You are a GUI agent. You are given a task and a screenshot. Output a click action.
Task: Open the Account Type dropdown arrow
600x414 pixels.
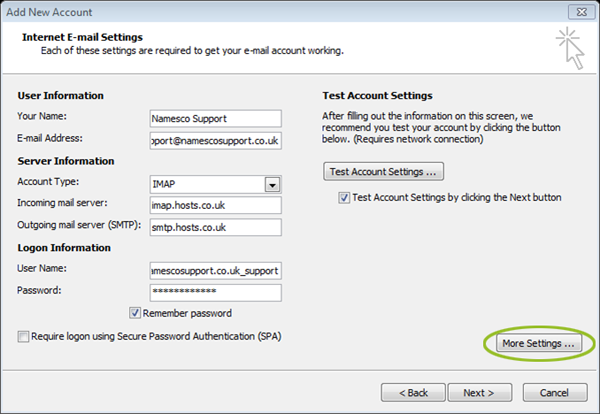pyautogui.click(x=272, y=185)
